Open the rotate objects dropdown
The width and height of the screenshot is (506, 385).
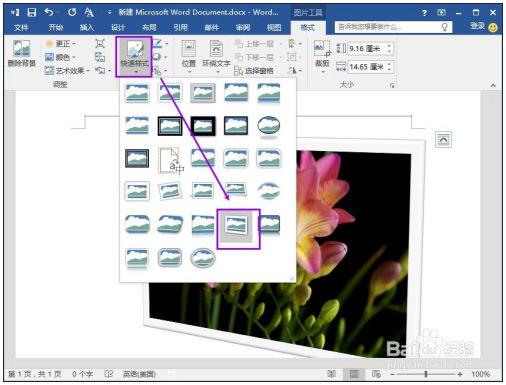(295, 70)
